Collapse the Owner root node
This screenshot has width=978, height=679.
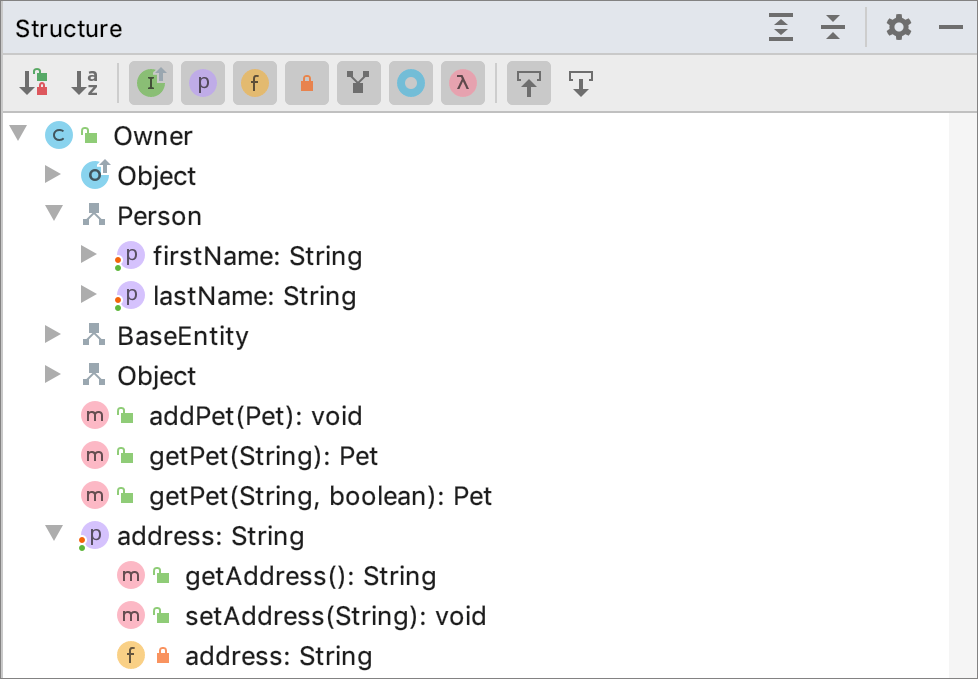(x=18, y=135)
